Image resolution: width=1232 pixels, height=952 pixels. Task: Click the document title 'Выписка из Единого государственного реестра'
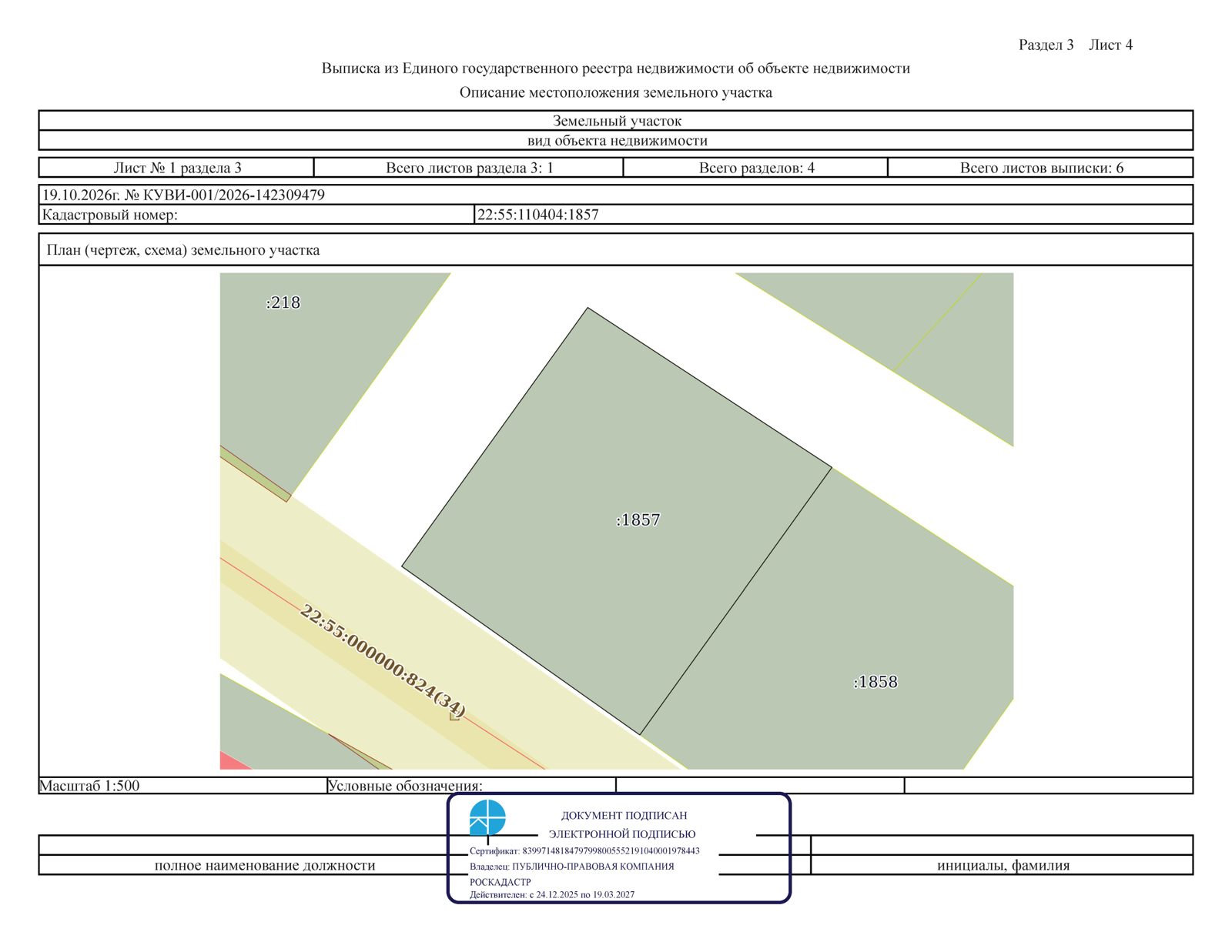[x=616, y=68]
